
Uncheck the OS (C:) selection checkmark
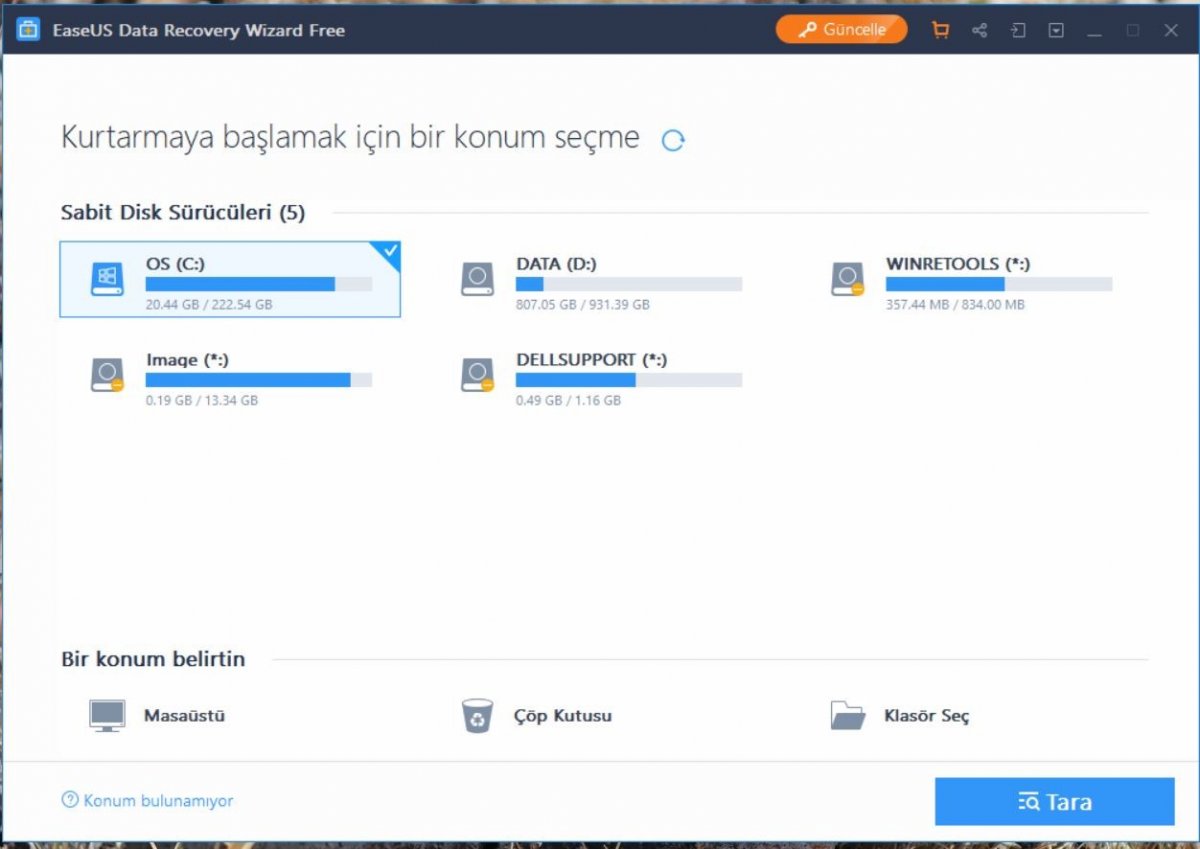(390, 251)
